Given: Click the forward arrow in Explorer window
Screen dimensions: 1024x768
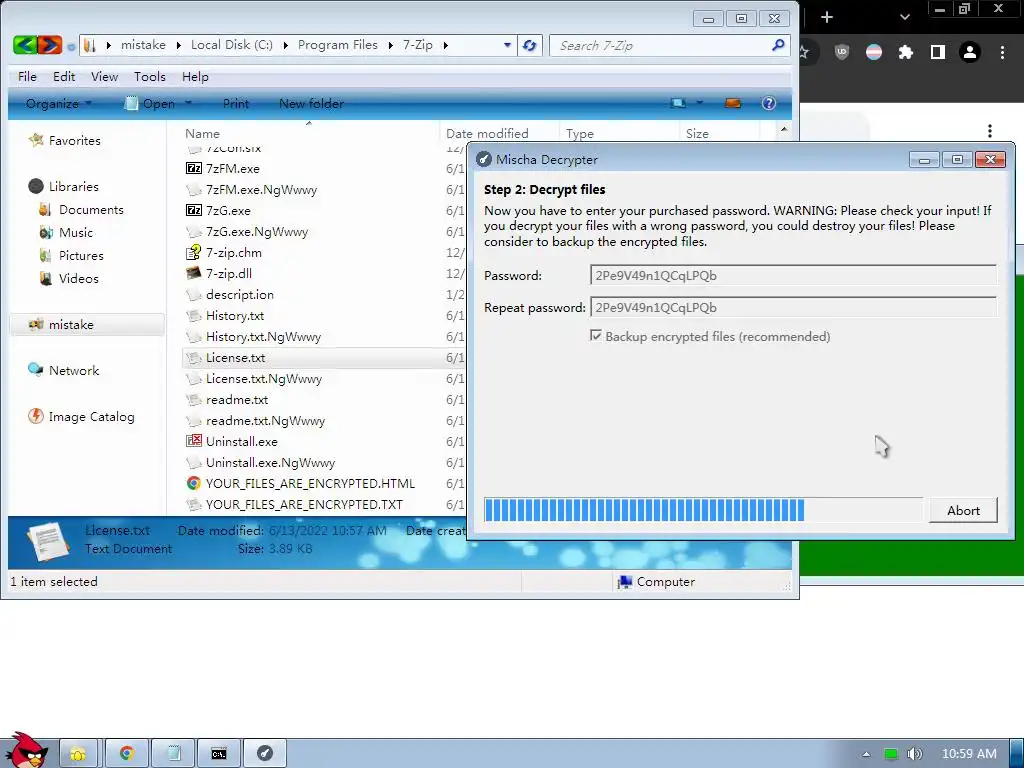Looking at the screenshot, I should pyautogui.click(x=50, y=45).
